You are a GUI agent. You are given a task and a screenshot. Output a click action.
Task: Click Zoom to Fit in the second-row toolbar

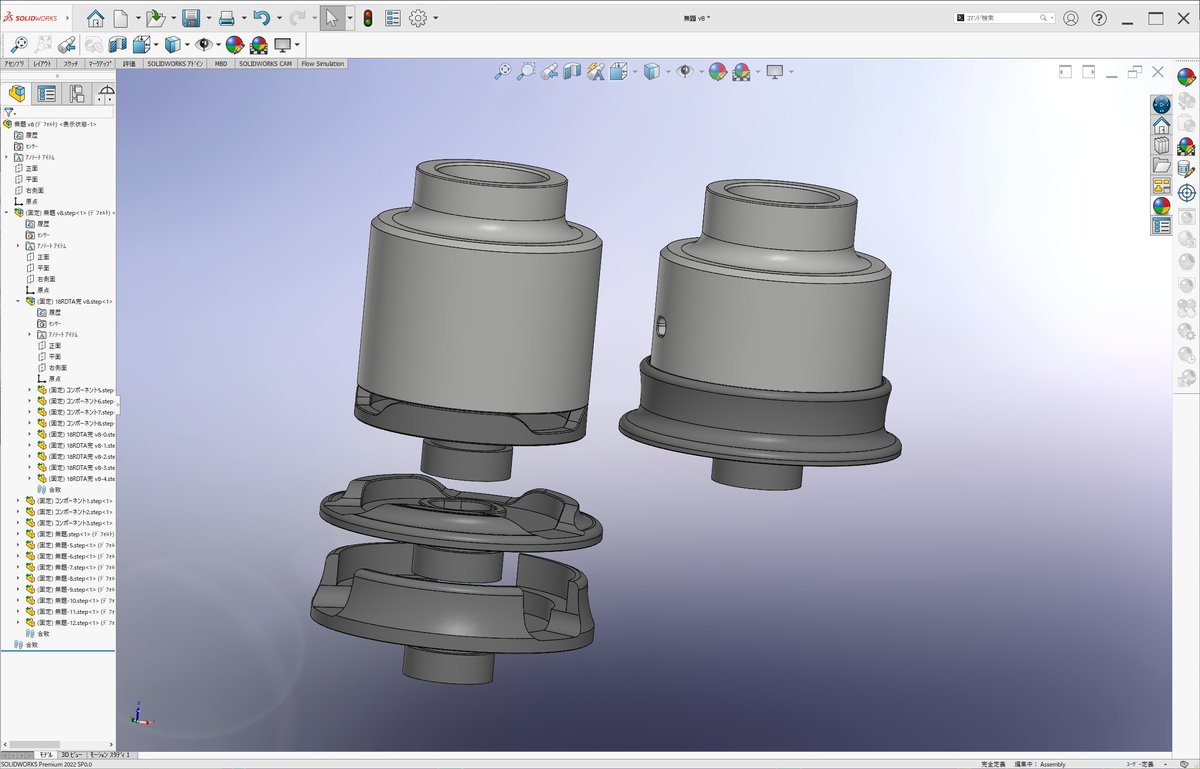tap(19, 44)
